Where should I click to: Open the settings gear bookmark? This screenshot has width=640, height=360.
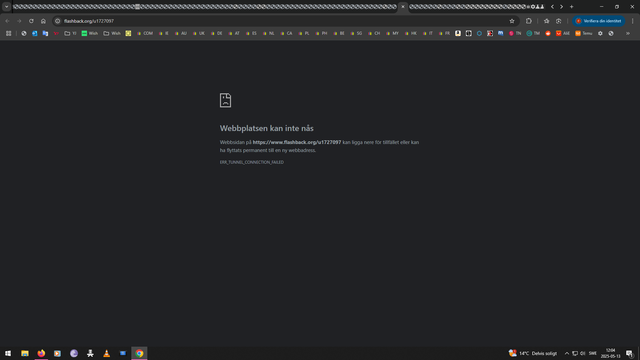(x=600, y=33)
